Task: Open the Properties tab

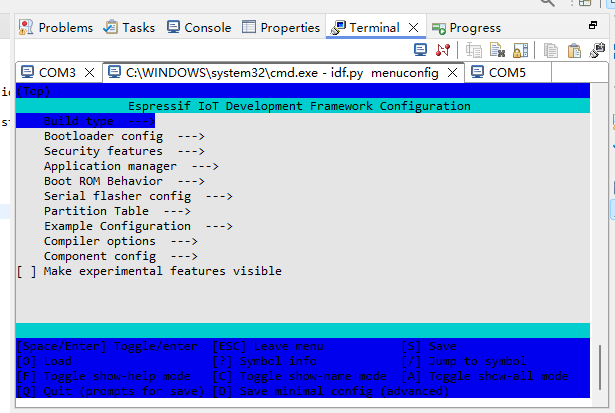Action: click(281, 27)
